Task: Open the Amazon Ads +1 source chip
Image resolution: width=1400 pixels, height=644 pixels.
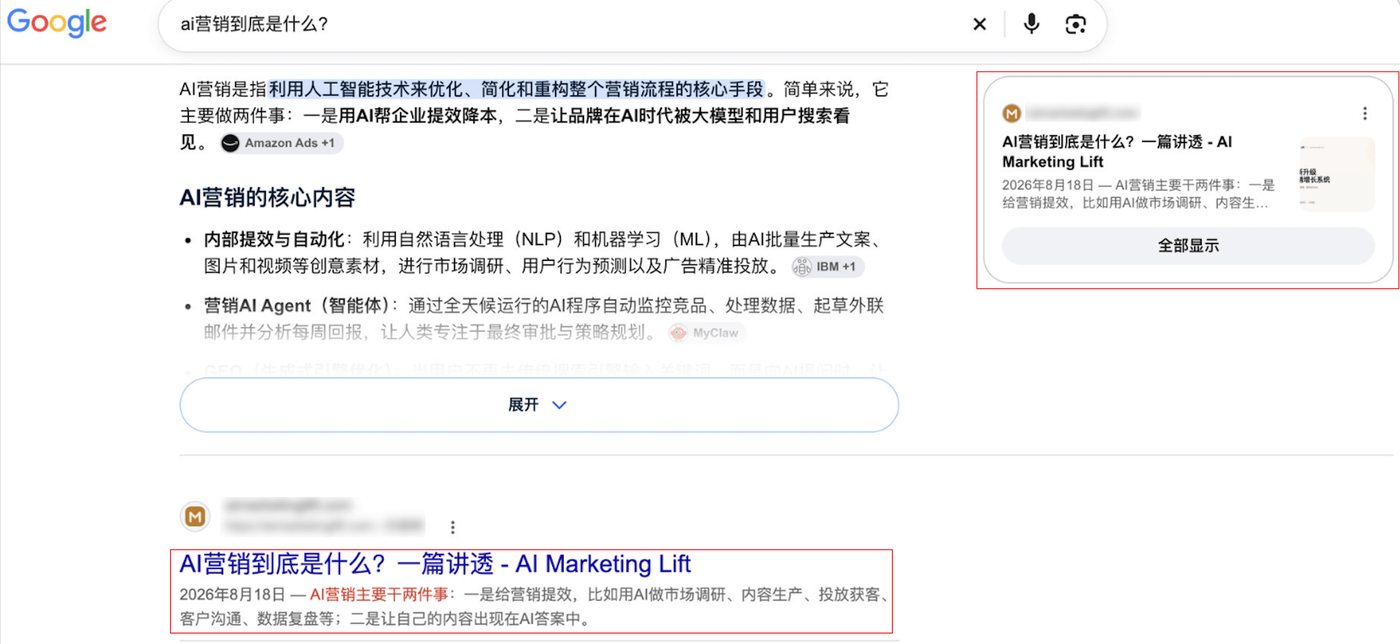Action: point(281,143)
